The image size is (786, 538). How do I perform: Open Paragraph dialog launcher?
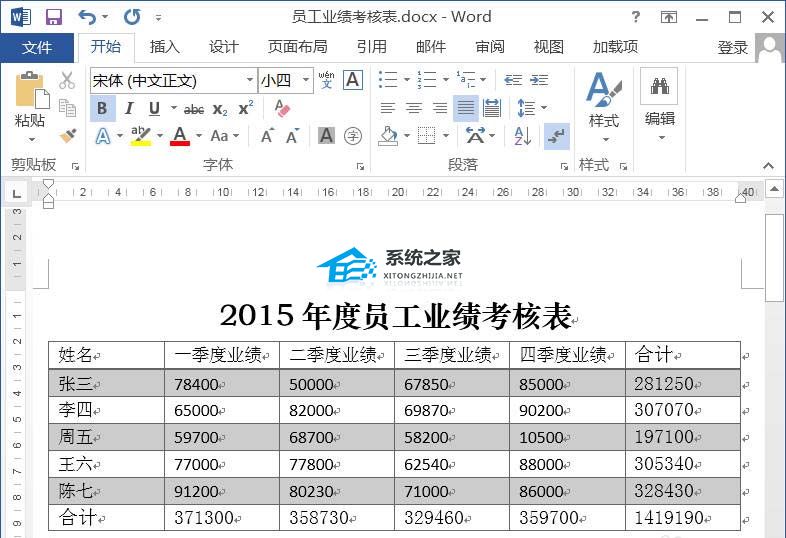tap(564, 166)
